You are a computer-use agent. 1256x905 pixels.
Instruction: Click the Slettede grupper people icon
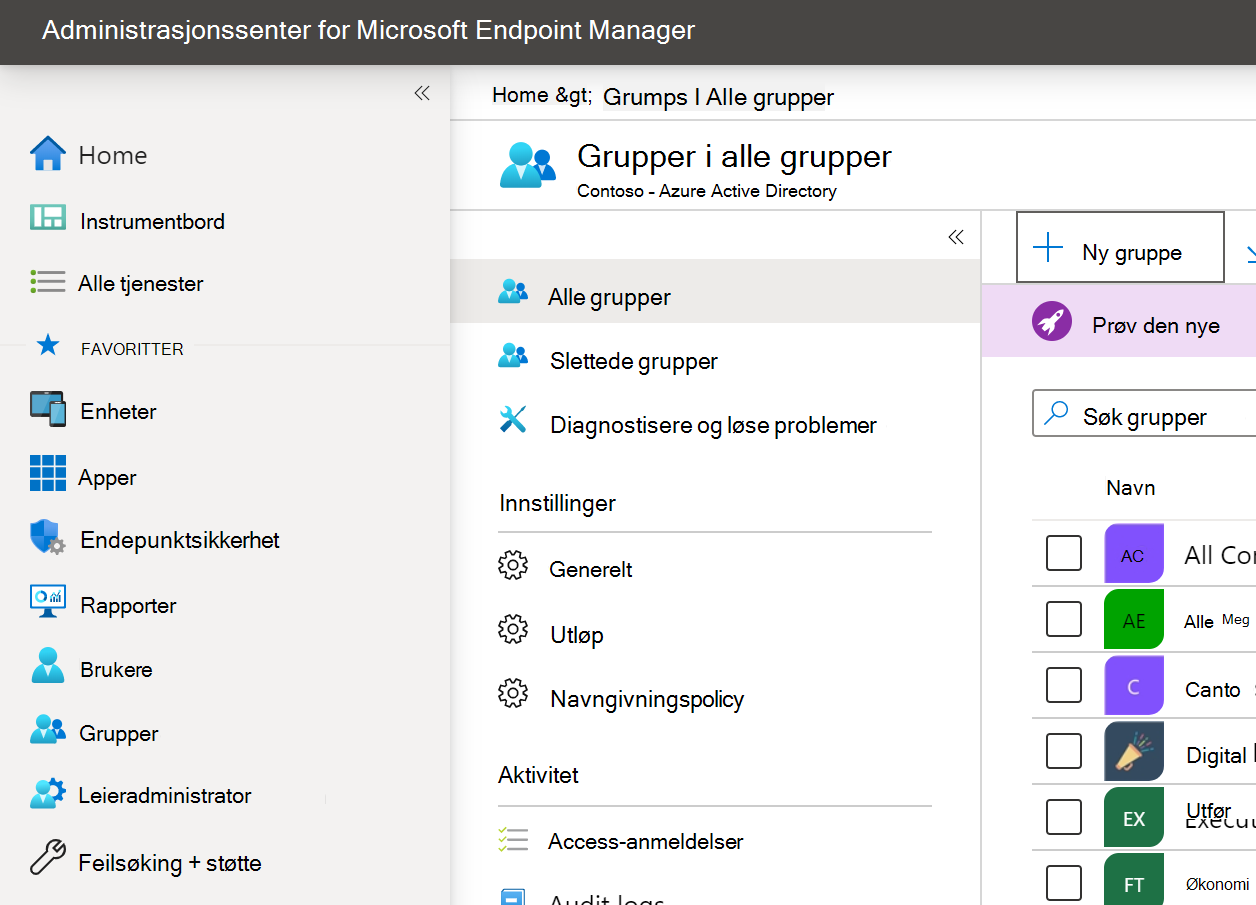point(513,356)
